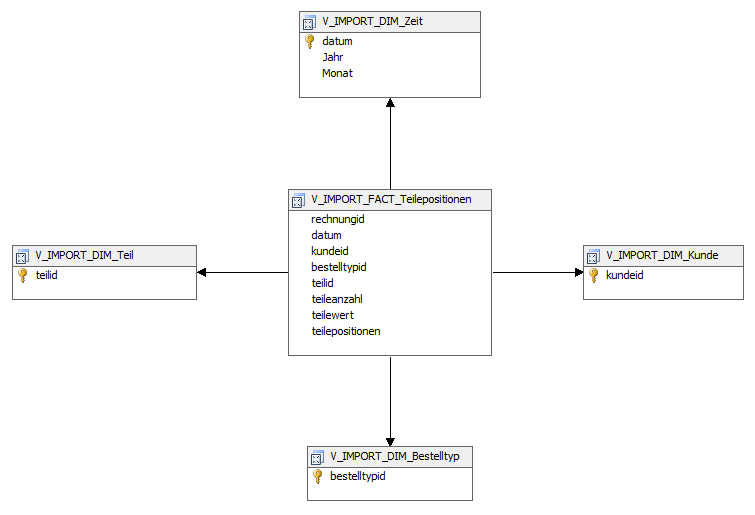The image size is (755, 515).
Task: Select the teilewert column in fact table
Action: coord(333,315)
